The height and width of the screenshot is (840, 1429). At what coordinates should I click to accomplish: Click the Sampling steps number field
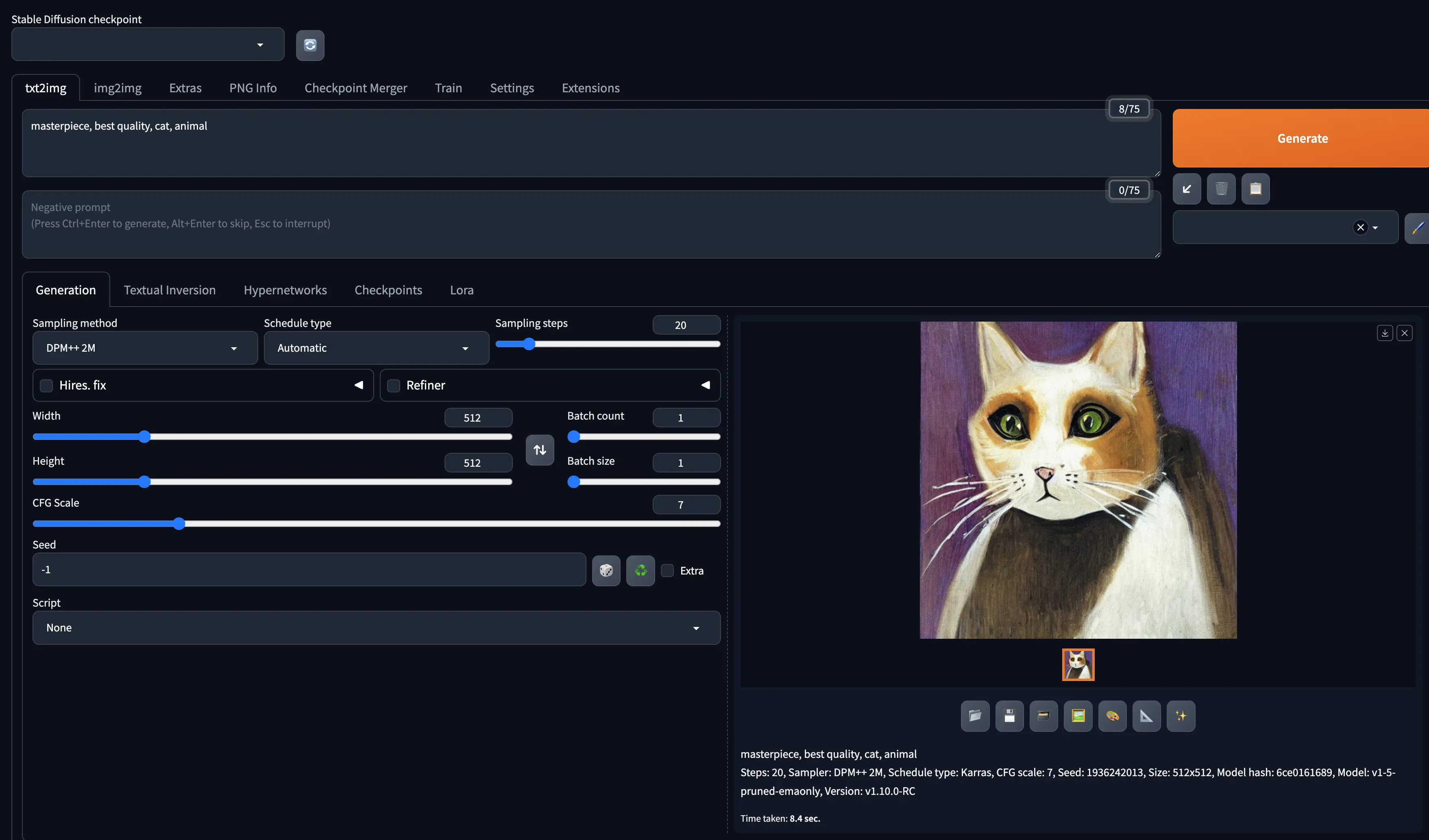tap(686, 325)
